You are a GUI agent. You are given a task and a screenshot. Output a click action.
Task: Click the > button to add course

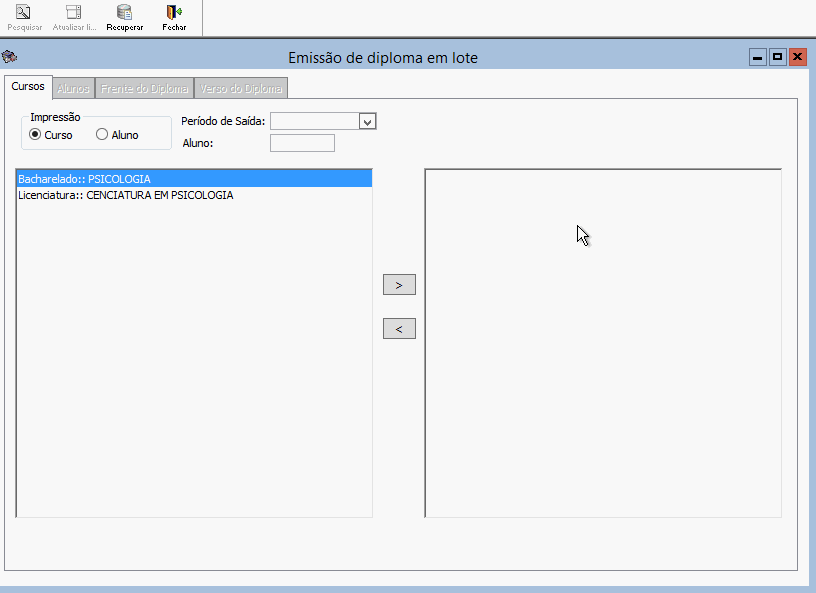click(x=399, y=285)
